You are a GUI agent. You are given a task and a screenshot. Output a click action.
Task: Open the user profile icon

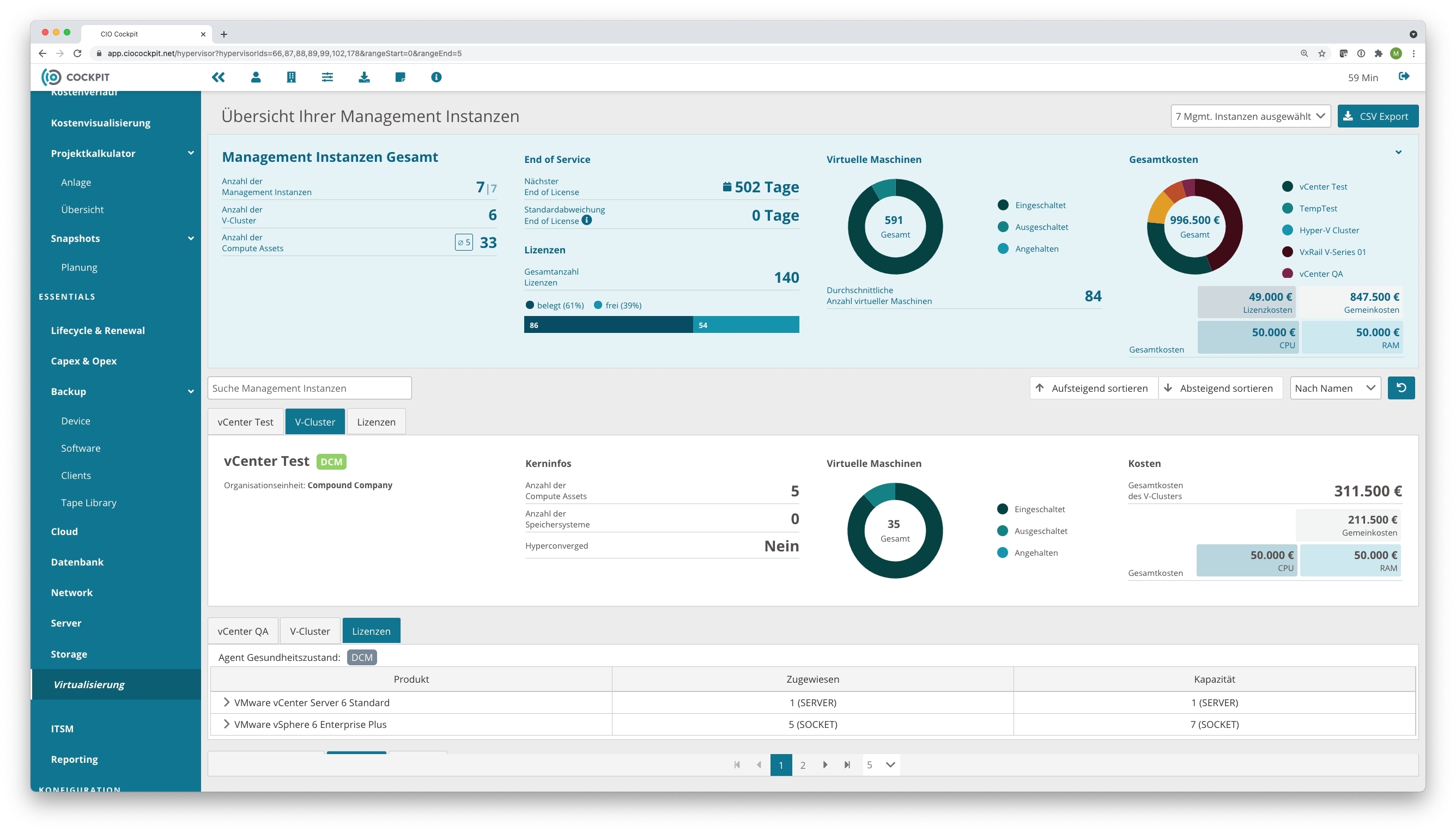256,77
